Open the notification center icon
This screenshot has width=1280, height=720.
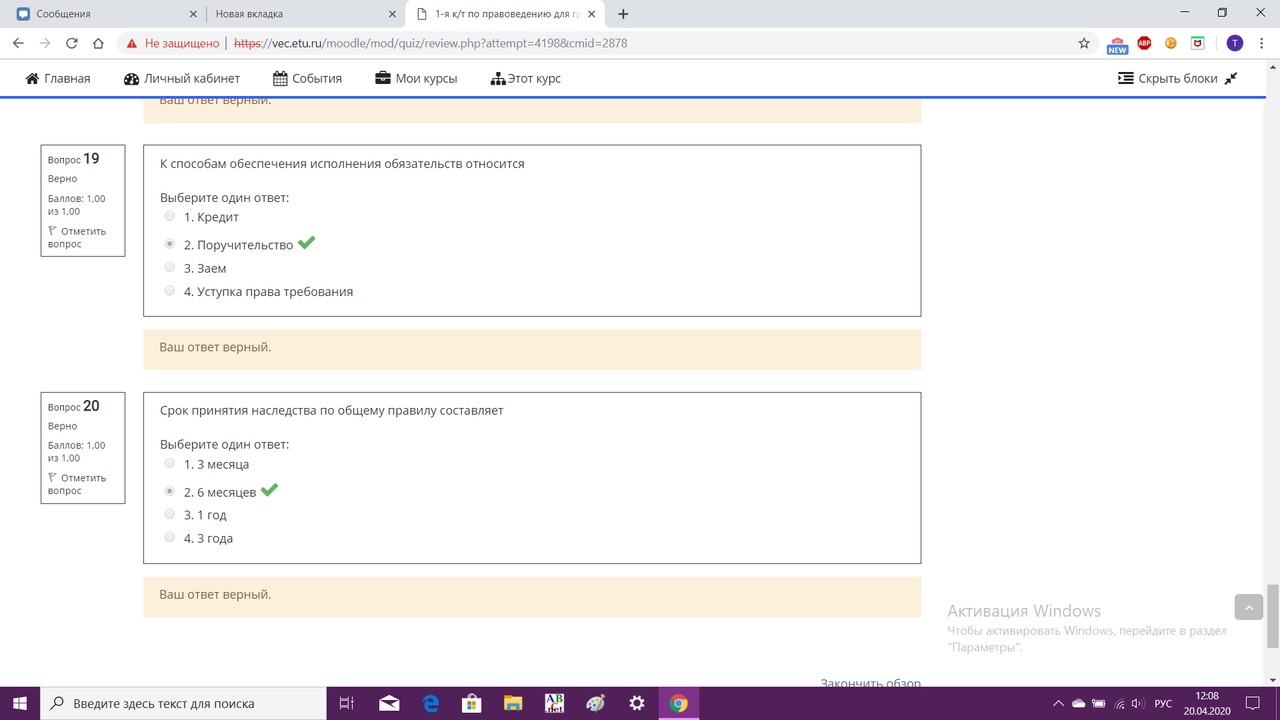pyautogui.click(x=1255, y=703)
